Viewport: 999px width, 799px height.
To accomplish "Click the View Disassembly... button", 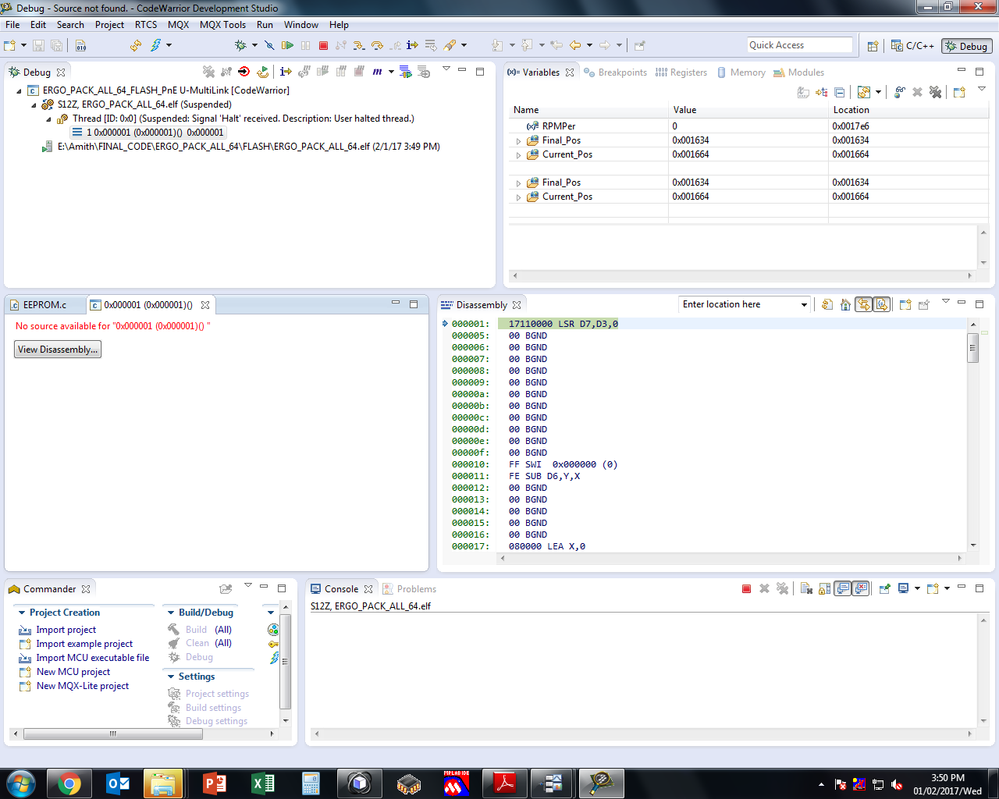I will pyautogui.click(x=58, y=349).
